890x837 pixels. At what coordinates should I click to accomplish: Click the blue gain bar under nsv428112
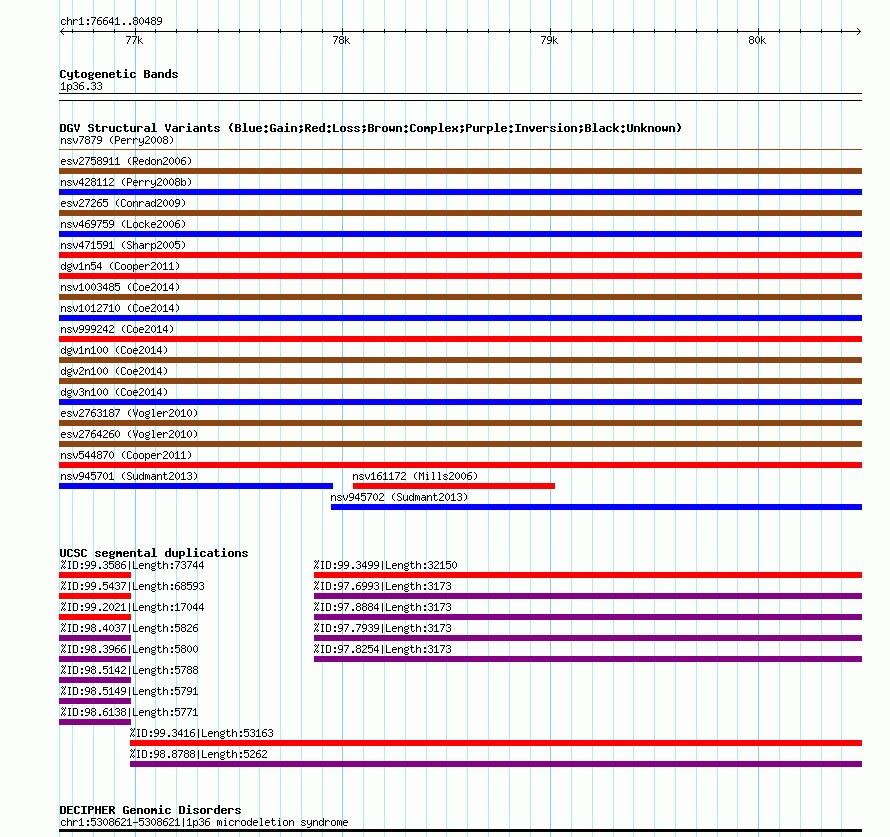(460, 192)
